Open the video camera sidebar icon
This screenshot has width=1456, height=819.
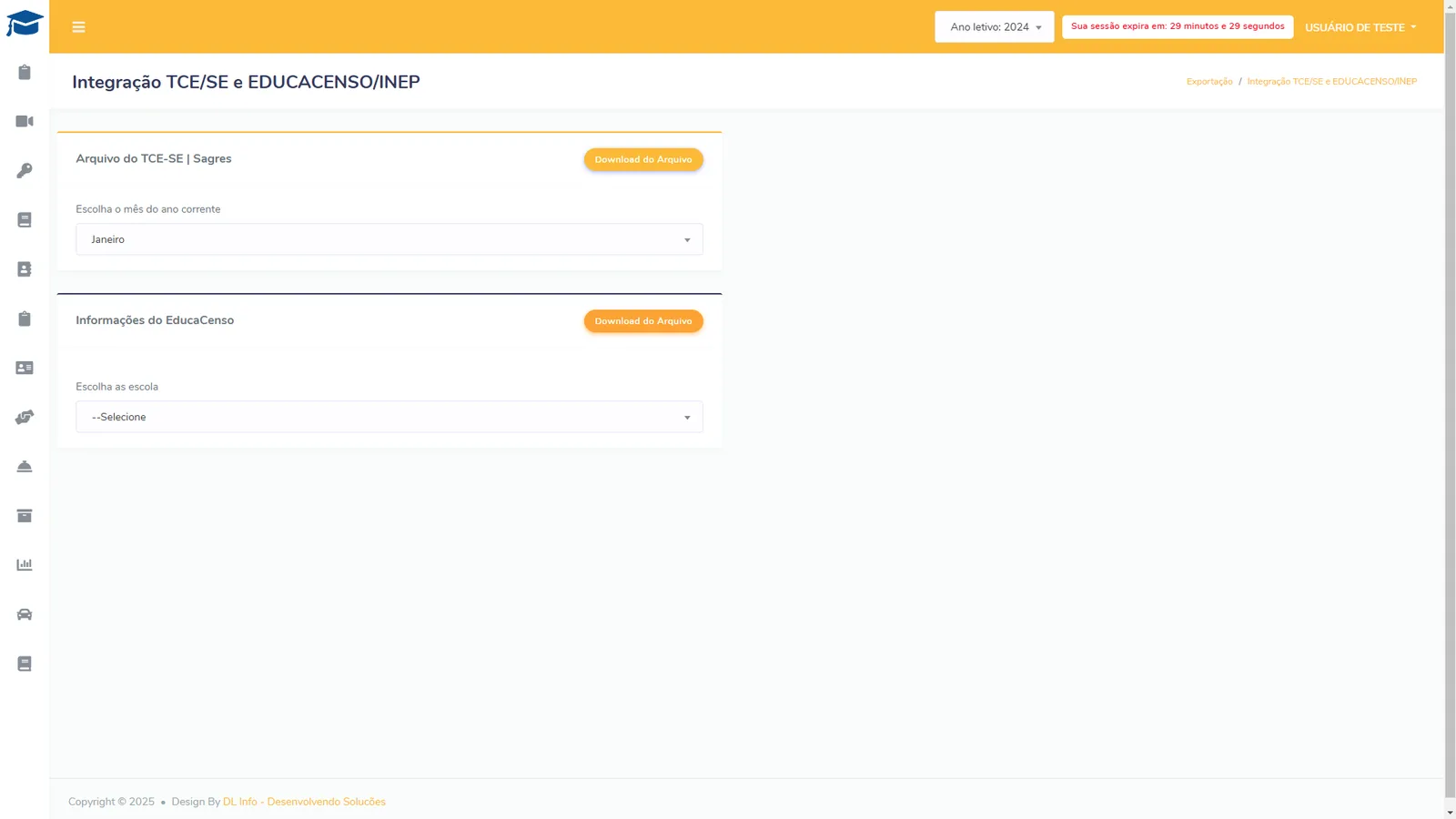tap(25, 121)
